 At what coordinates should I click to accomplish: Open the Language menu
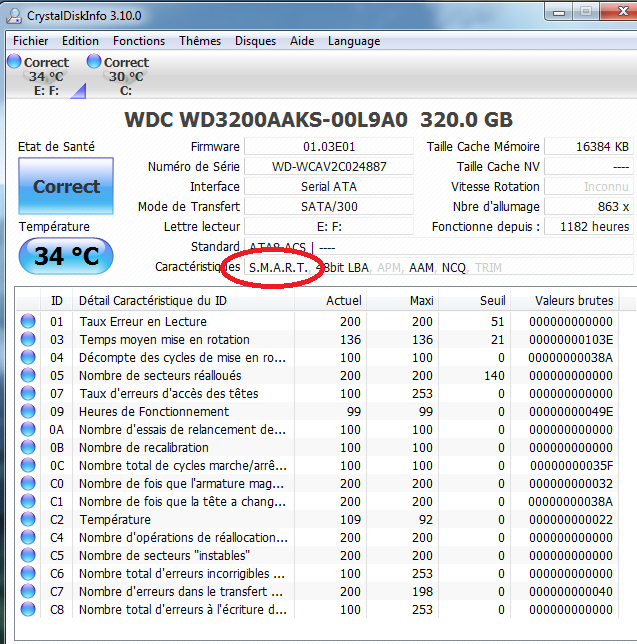coord(354,41)
